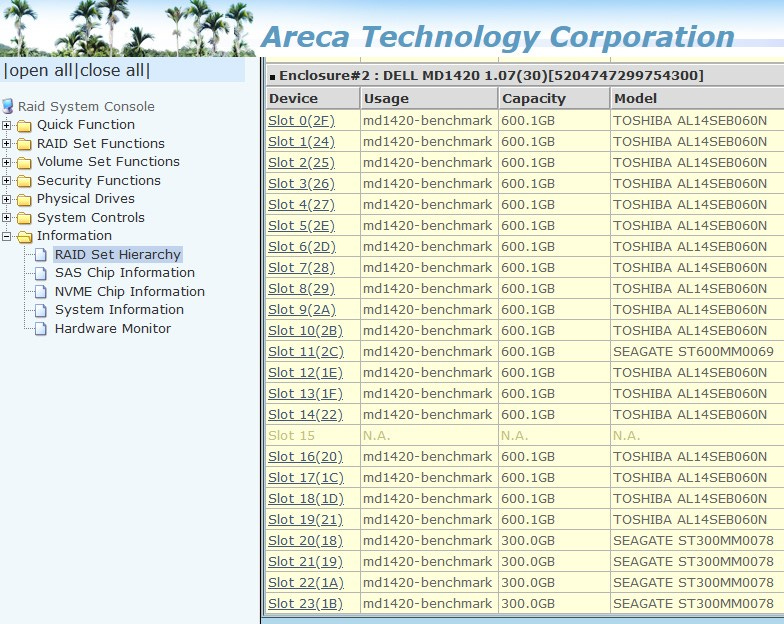Screen dimensions: 784x624
Task: Open the Slot 6(2D) device link
Action: click(302, 246)
